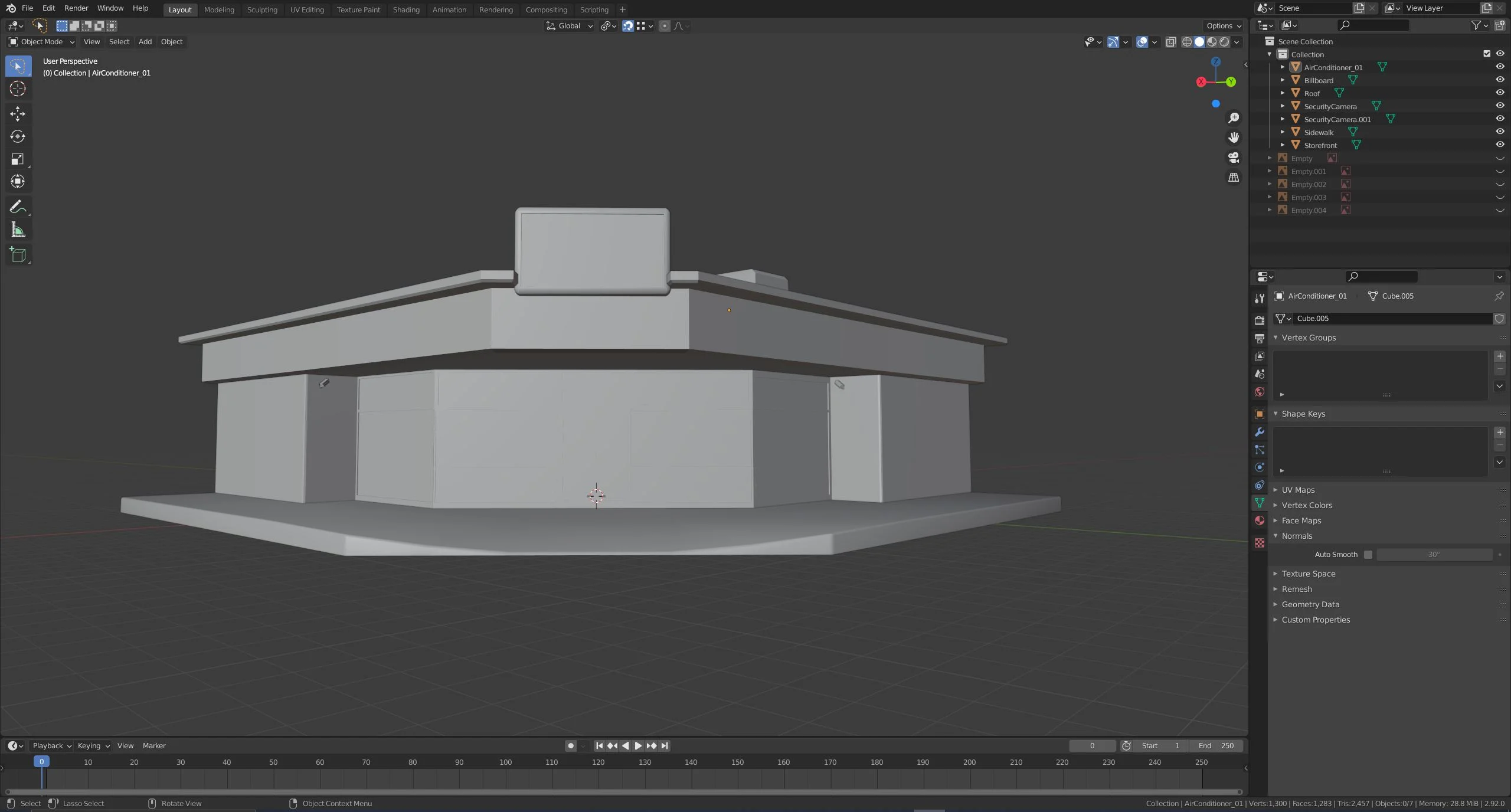Toggle Collection exclude checkbox
Screen dimensions: 1511x812
coord(1487,54)
